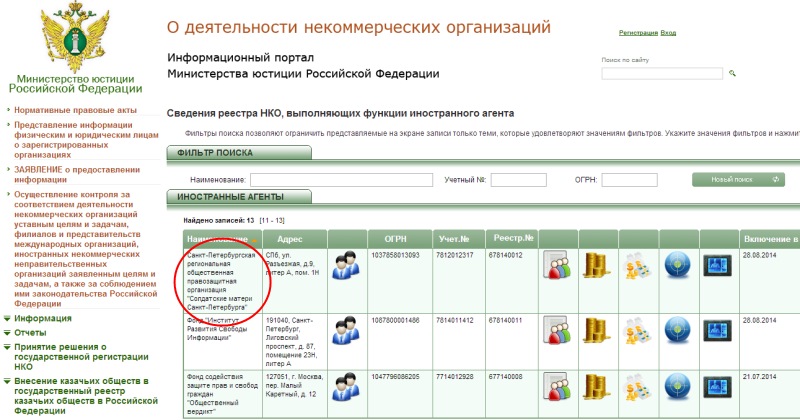Select account number 7814011412
800x420 pixels.
point(455,320)
